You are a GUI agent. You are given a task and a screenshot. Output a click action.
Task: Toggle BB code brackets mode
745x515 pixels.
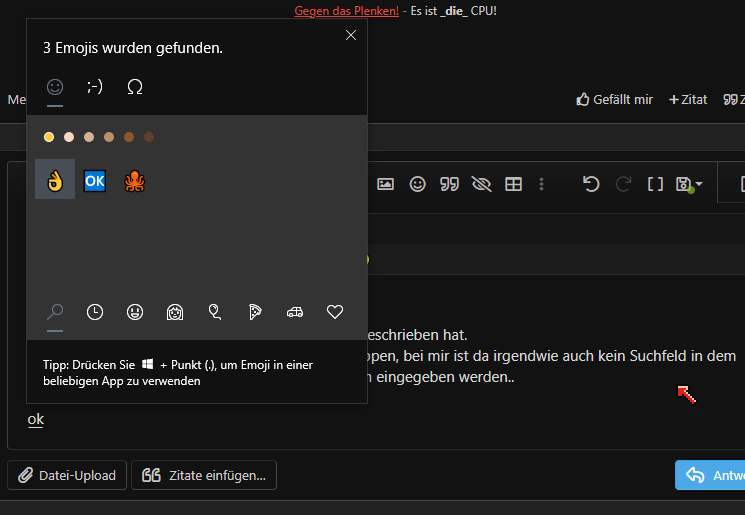pos(655,184)
